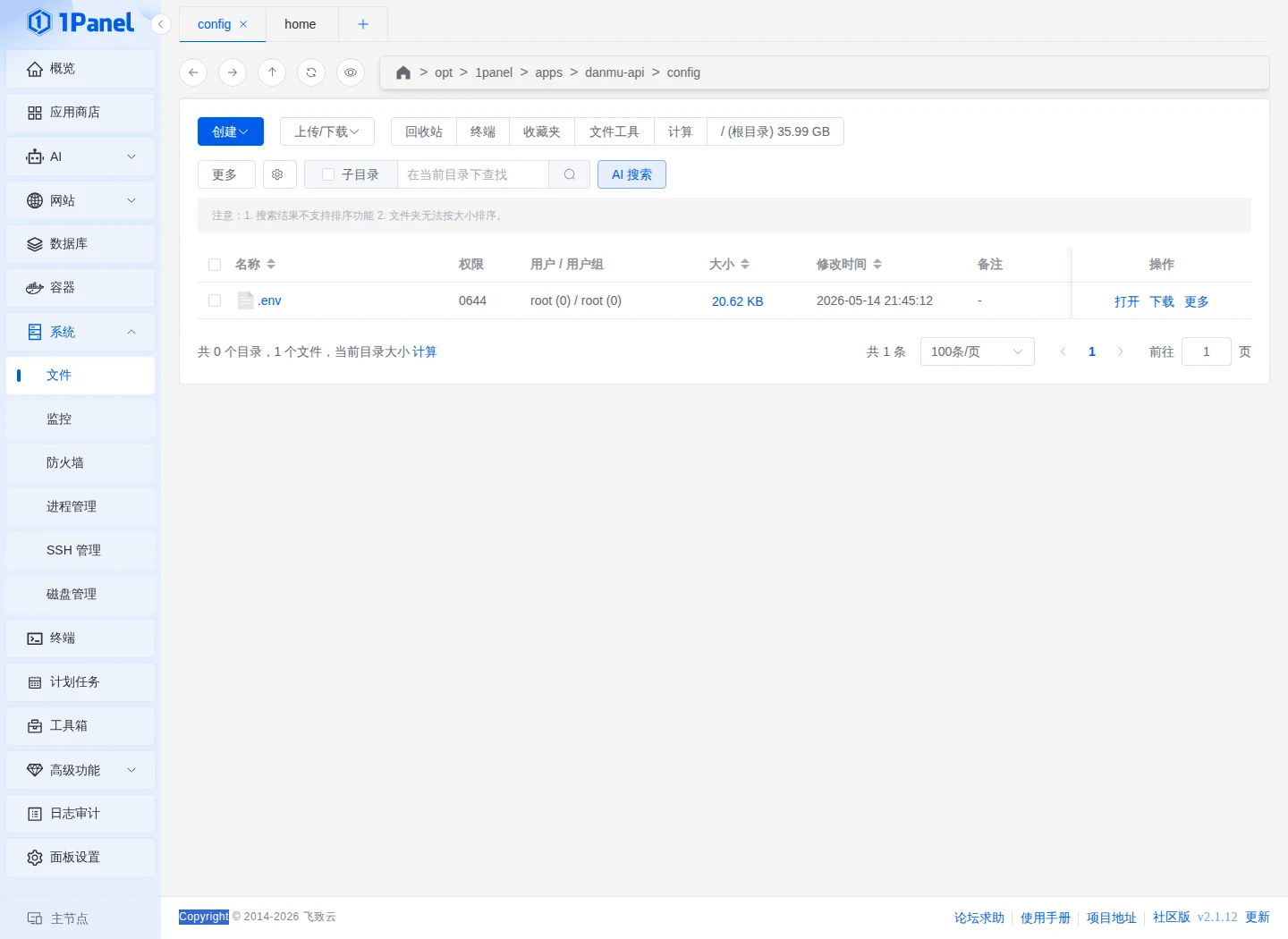Click the Update (更新) link in footer

click(x=1258, y=918)
